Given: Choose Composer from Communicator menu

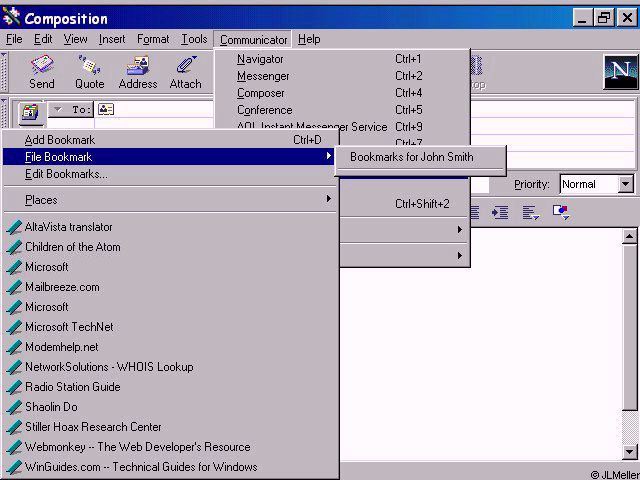Looking at the screenshot, I should click(x=342, y=93).
